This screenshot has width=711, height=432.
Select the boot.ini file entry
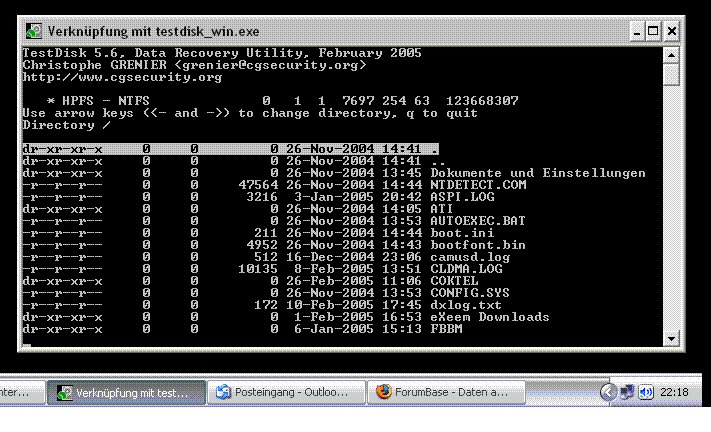[258, 233]
